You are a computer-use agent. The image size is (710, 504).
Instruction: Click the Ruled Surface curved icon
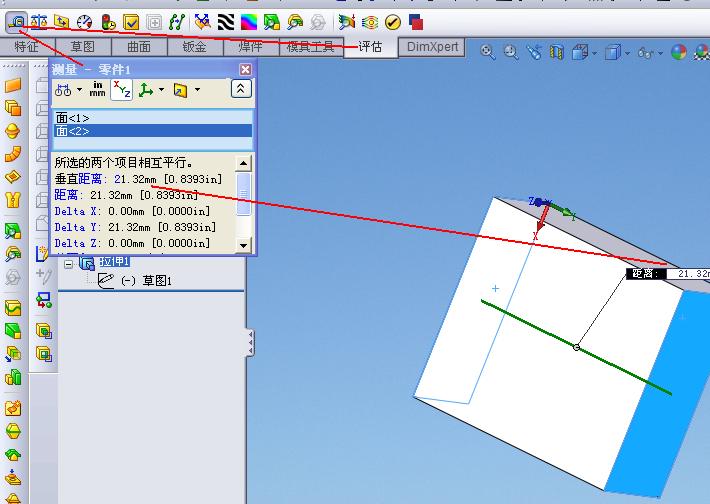pyautogui.click(x=13, y=154)
